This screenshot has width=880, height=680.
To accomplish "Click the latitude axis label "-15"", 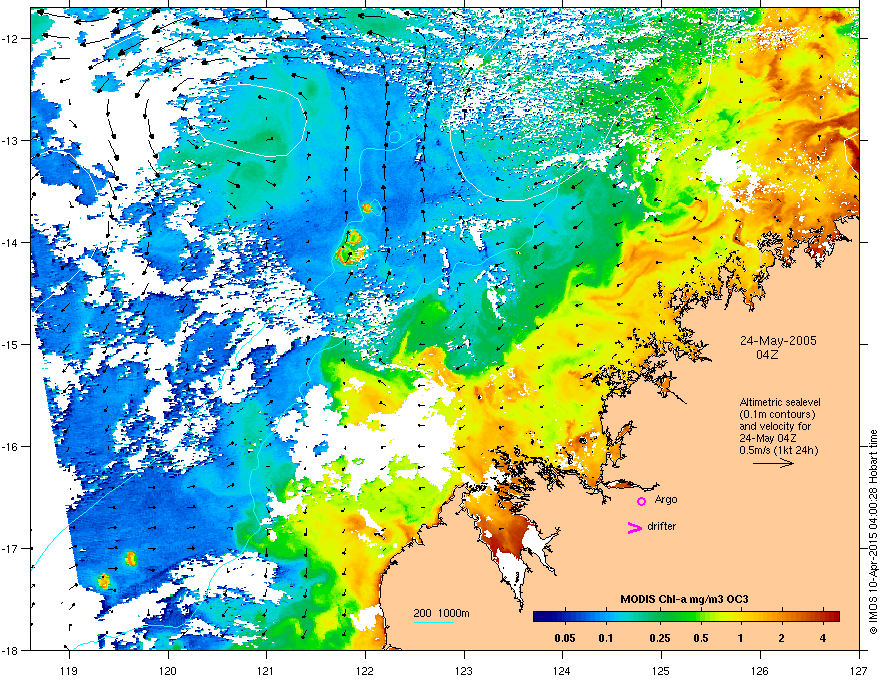I will pyautogui.click(x=11, y=344).
